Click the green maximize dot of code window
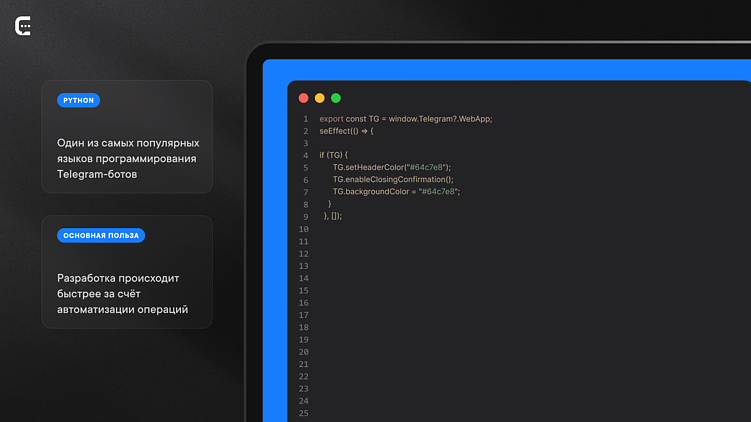The width and height of the screenshot is (751, 422). [336, 98]
